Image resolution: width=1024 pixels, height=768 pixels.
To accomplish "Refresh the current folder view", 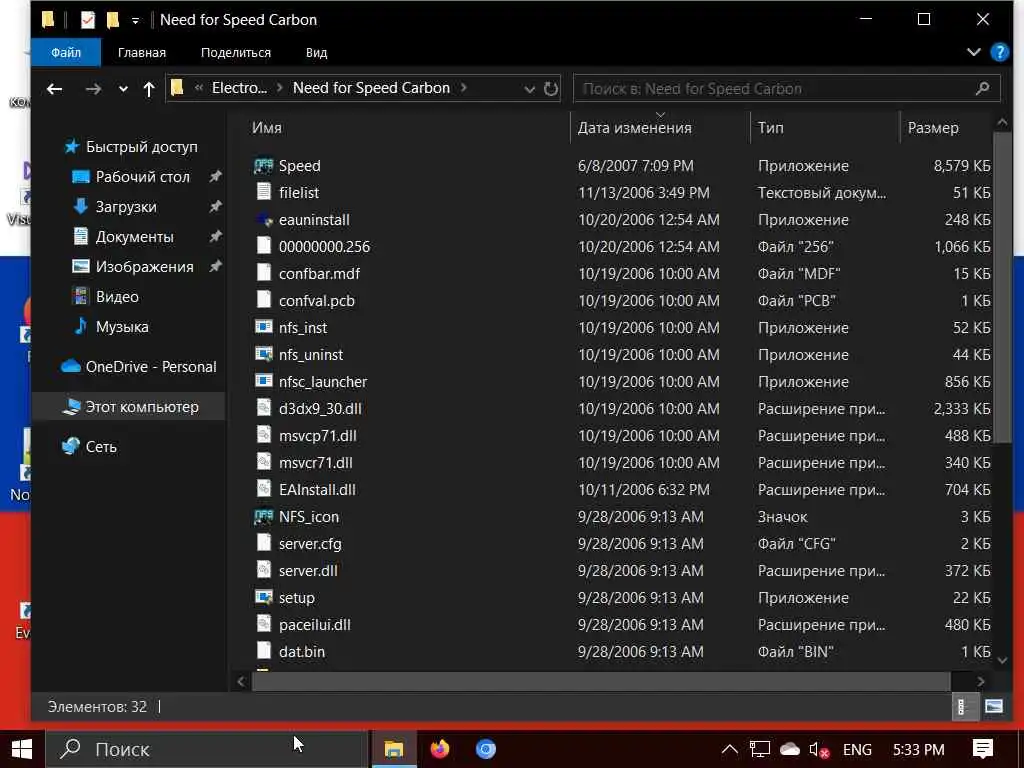I will coord(551,88).
